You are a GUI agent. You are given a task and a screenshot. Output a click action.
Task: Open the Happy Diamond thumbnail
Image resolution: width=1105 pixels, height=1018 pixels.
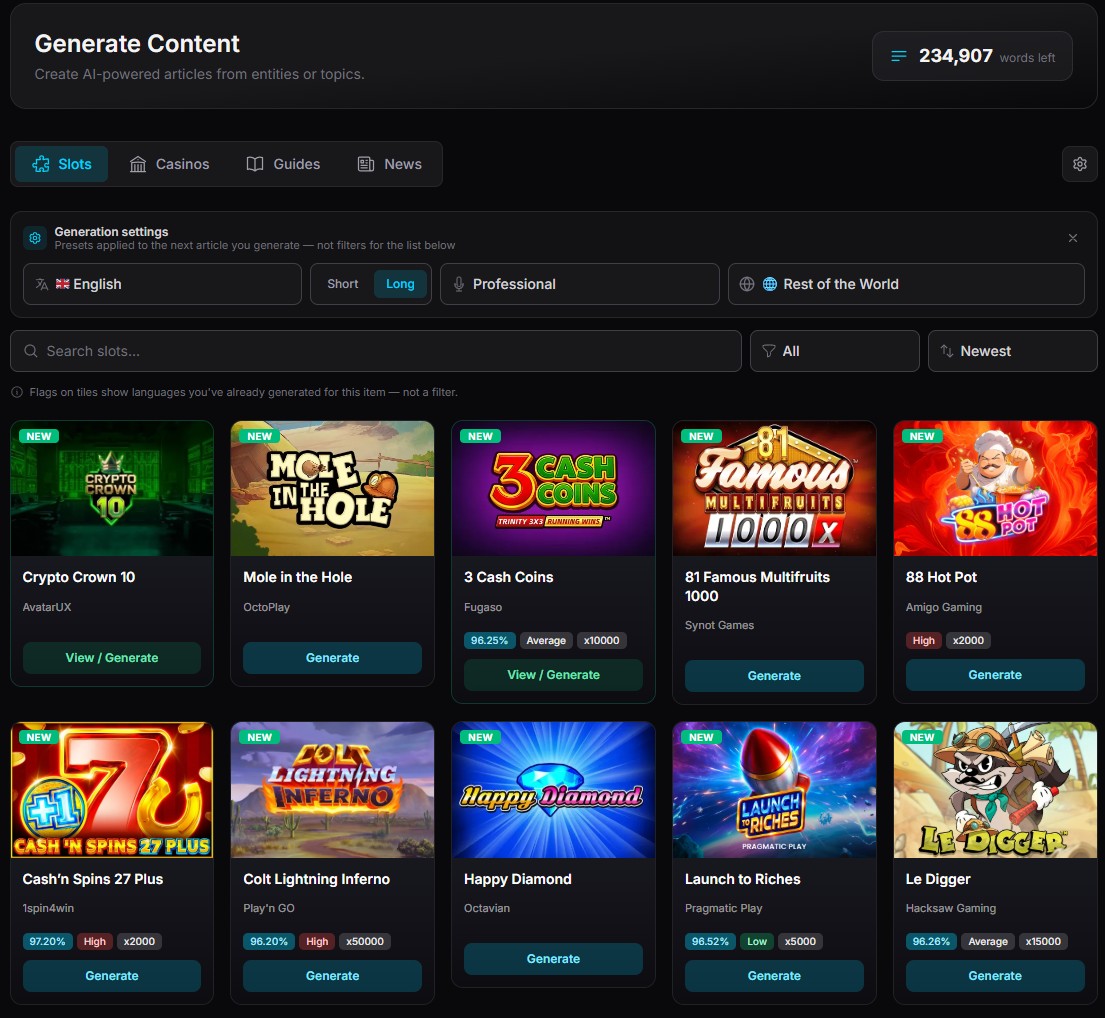click(x=553, y=790)
